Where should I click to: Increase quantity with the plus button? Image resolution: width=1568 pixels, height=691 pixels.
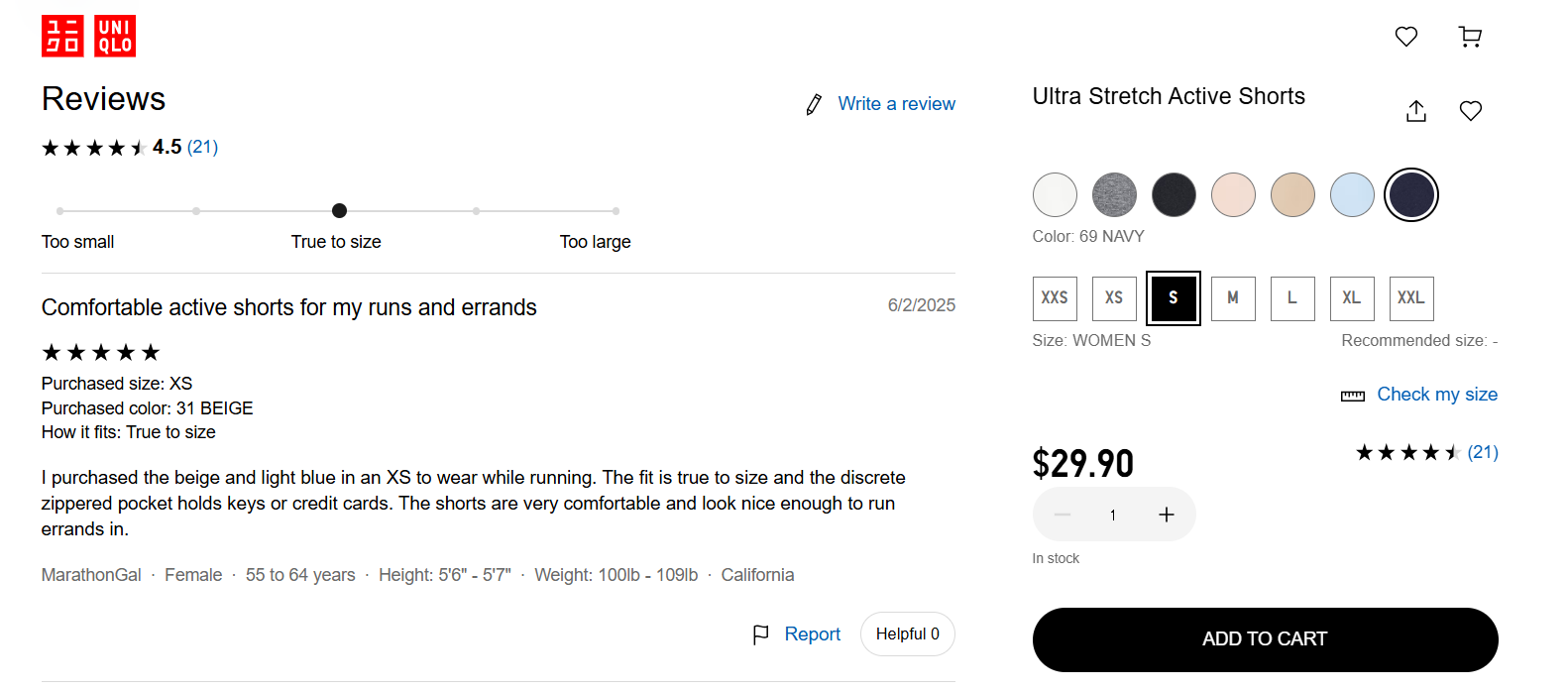tap(1167, 515)
